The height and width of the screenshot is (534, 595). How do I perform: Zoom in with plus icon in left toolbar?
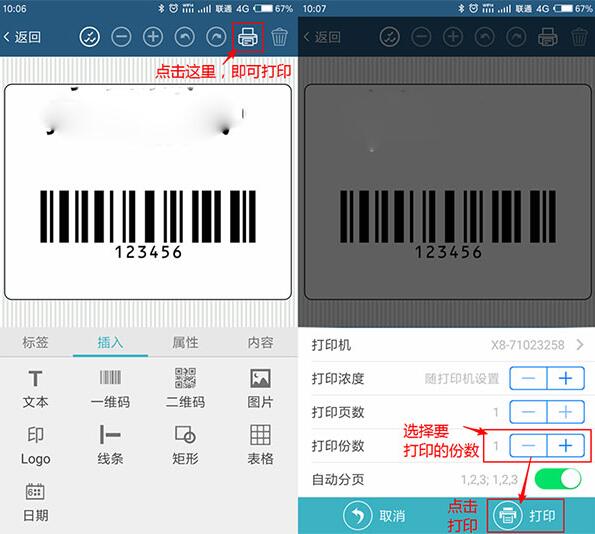pos(153,37)
